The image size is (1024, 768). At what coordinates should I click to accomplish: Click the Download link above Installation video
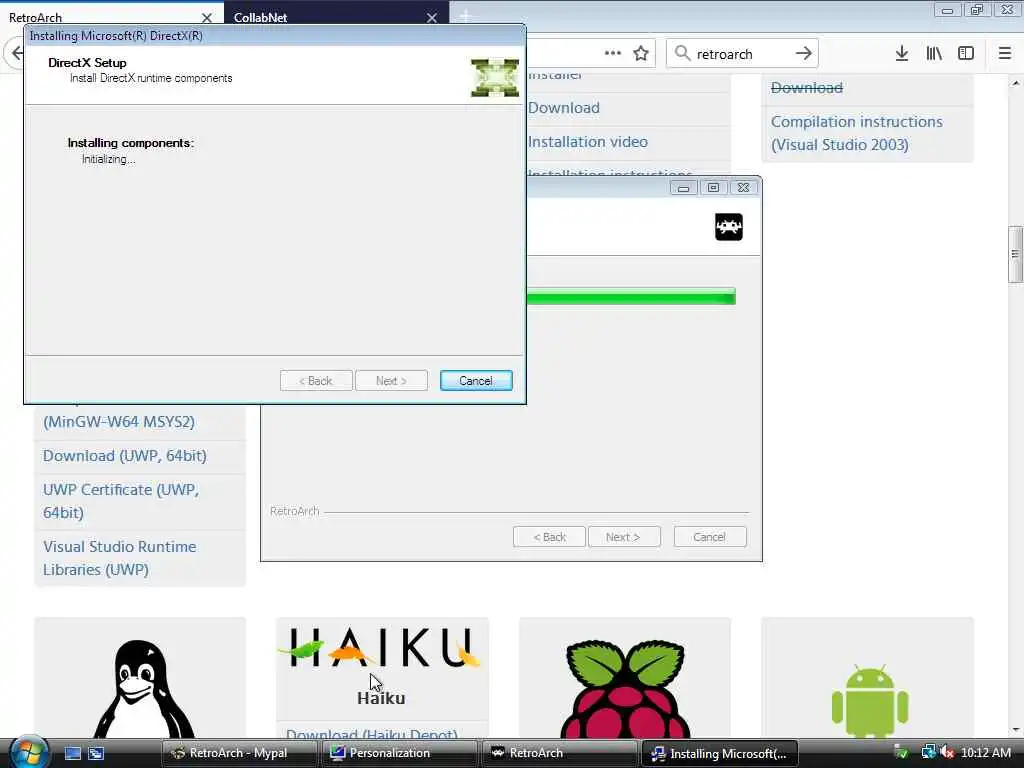(x=564, y=108)
